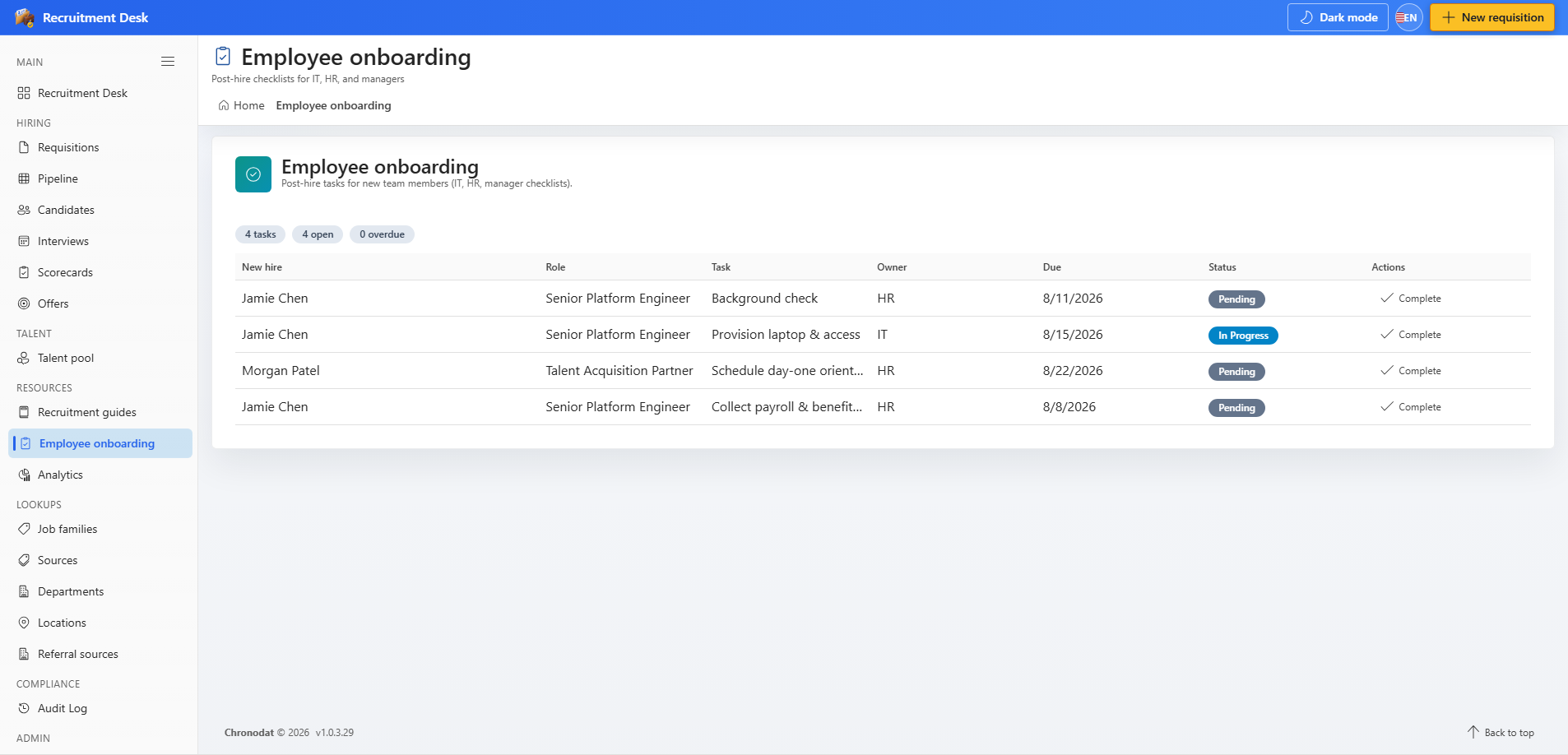Click the 0 overdue badge
This screenshot has width=1568, height=755.
point(382,234)
